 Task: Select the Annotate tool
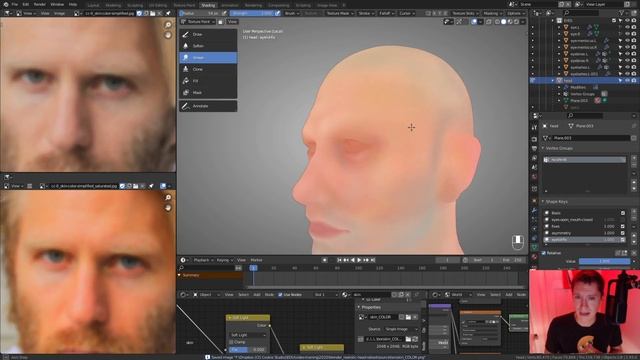click(208, 106)
